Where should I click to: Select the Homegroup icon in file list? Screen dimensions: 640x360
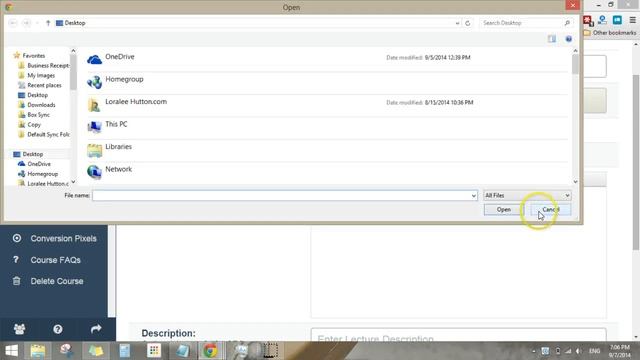click(94, 82)
